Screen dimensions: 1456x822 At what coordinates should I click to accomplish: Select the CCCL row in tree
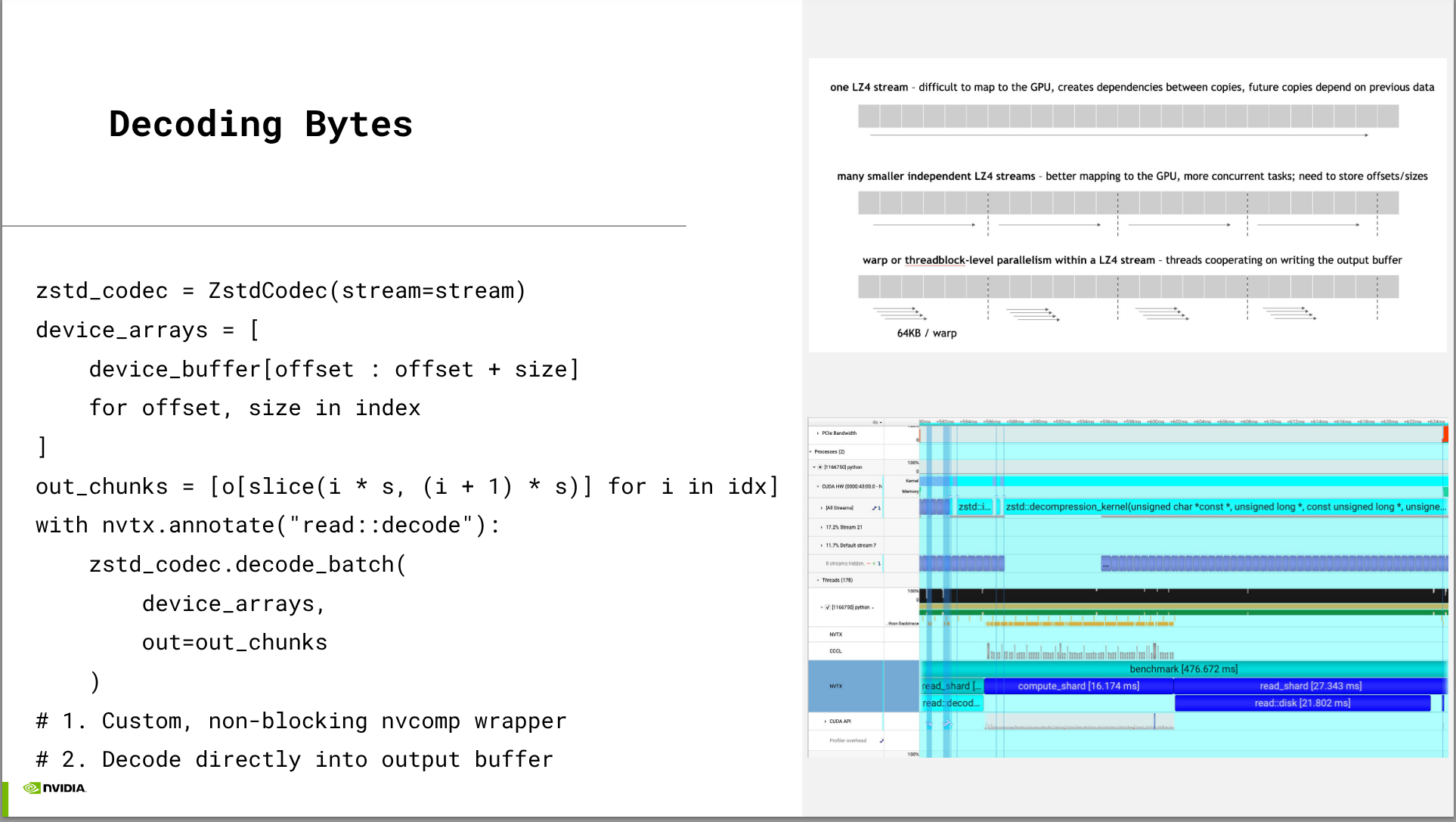[x=835, y=651]
